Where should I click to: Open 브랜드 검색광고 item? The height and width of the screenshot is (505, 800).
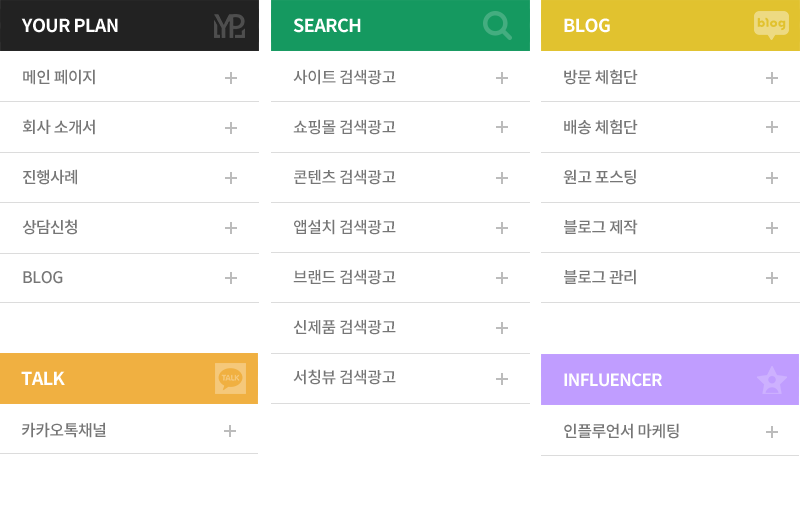coord(401,277)
